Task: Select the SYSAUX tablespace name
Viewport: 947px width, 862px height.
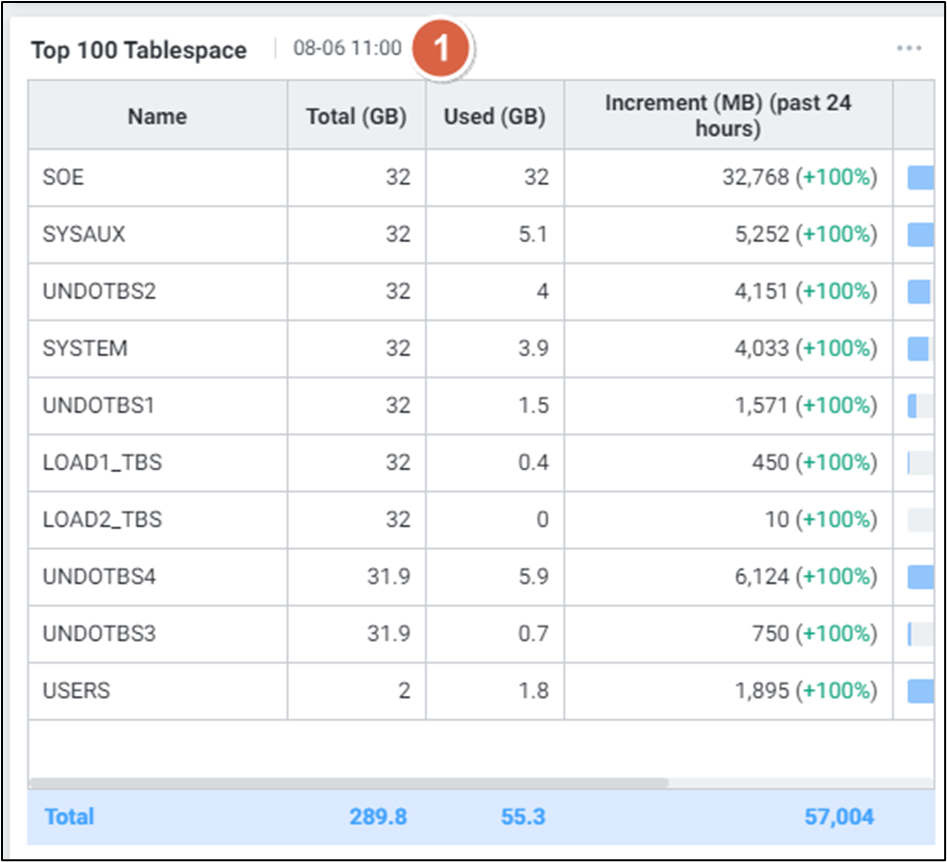Action: click(84, 234)
